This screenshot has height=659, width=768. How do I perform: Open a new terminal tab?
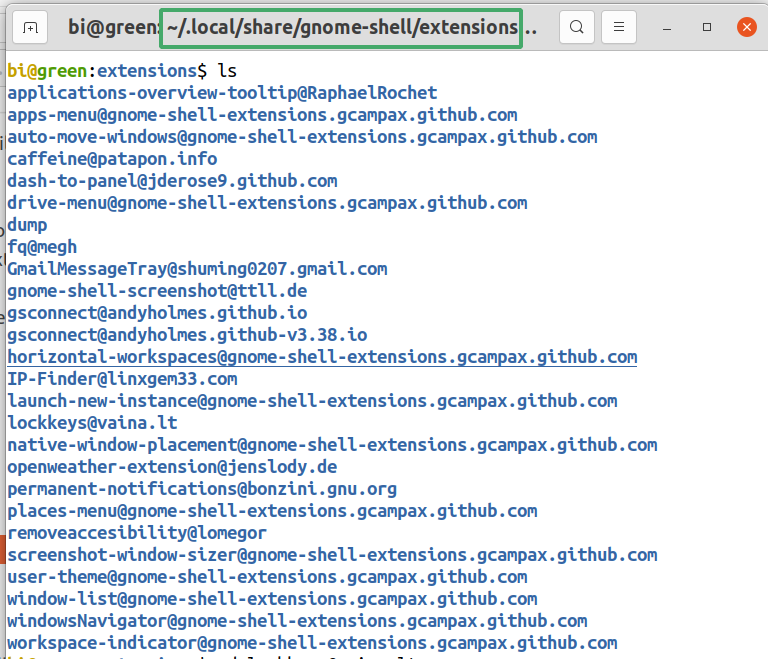click(x=31, y=28)
